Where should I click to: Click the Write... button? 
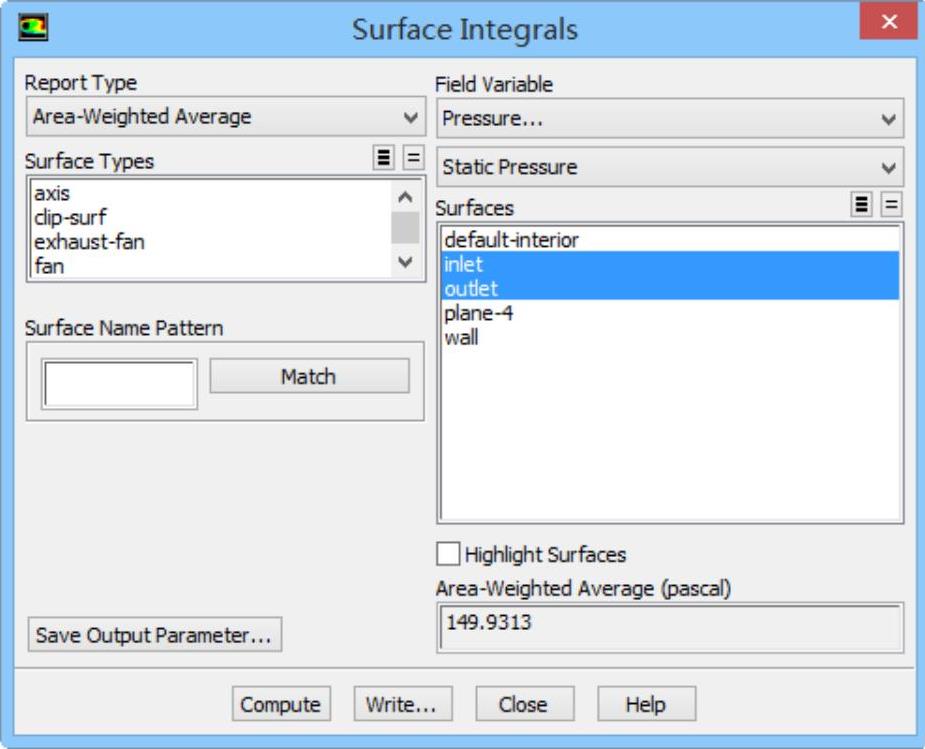click(x=401, y=704)
